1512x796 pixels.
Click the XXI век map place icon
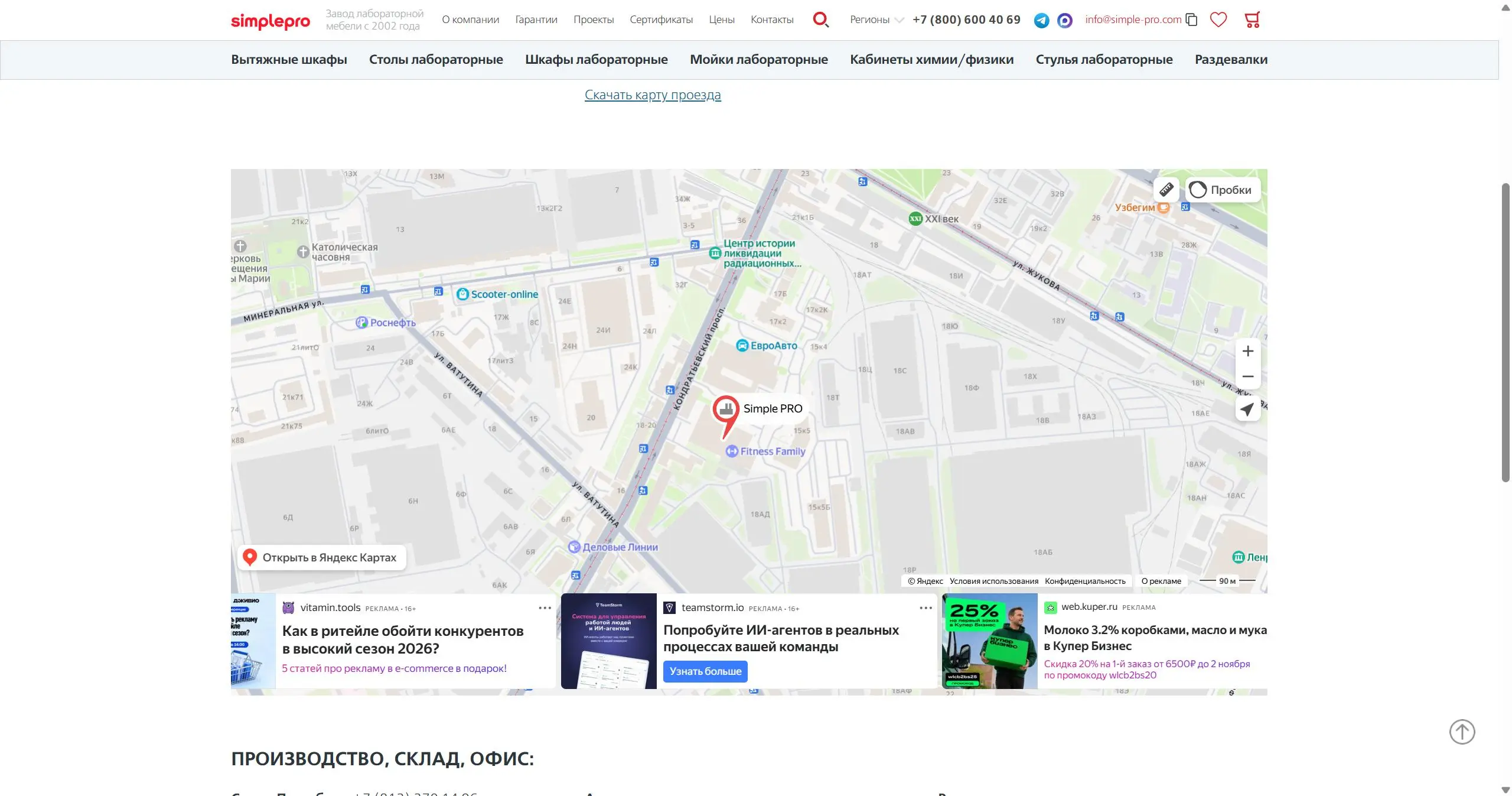click(915, 219)
